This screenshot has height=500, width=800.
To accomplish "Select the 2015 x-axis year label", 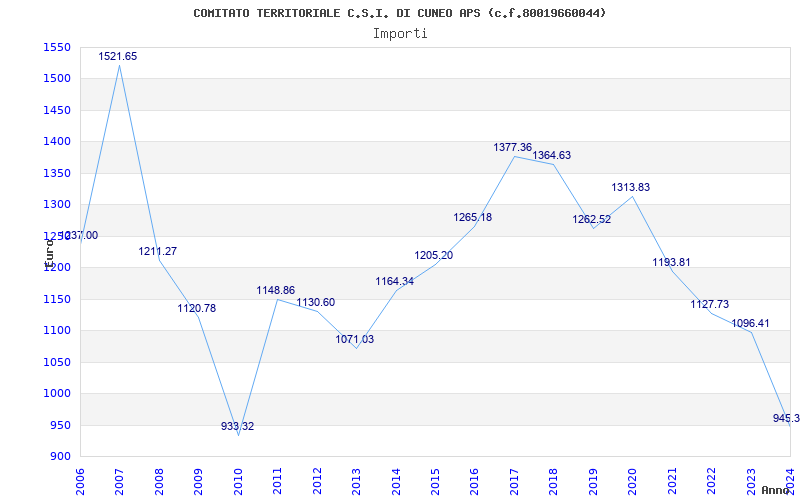I will click(x=435, y=480).
